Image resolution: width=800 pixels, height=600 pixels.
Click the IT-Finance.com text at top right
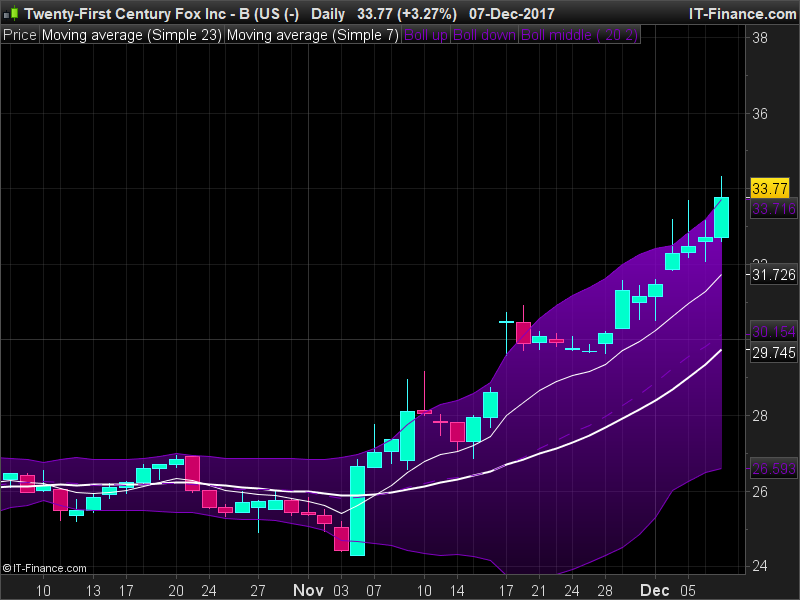[742, 13]
